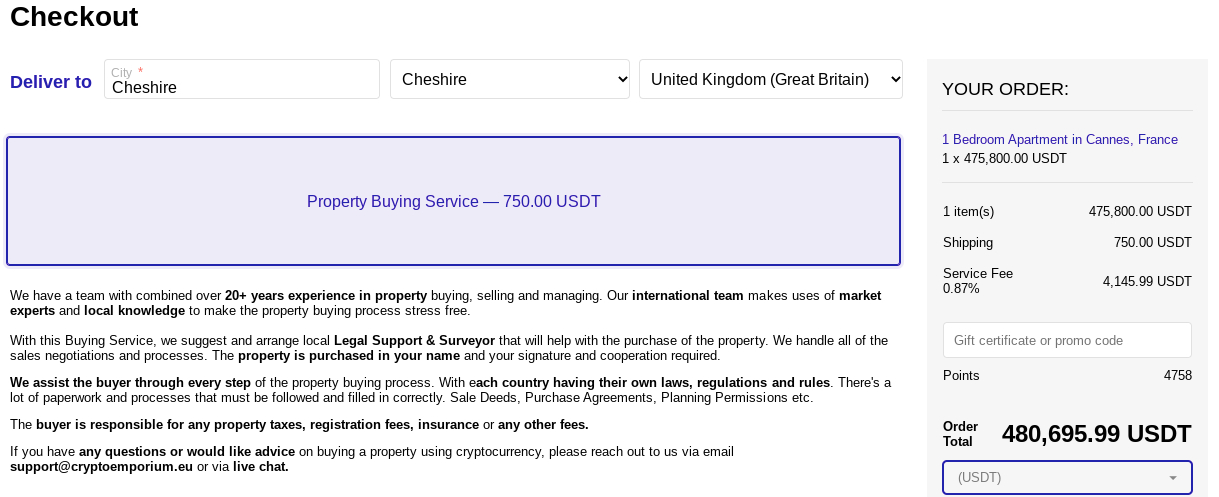Screen dimensions: 1219x497
Task: Click the Order Total label
Action: 961,434
